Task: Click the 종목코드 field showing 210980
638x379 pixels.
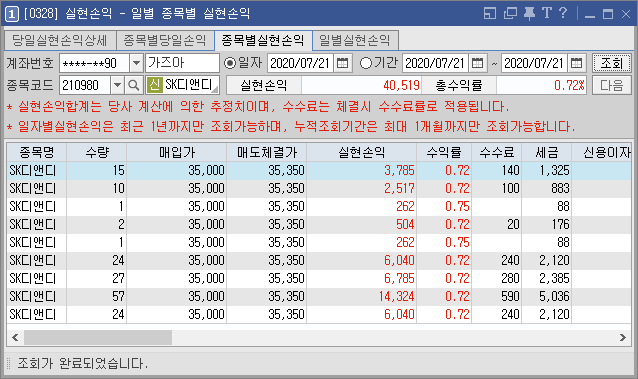Action: (x=85, y=85)
